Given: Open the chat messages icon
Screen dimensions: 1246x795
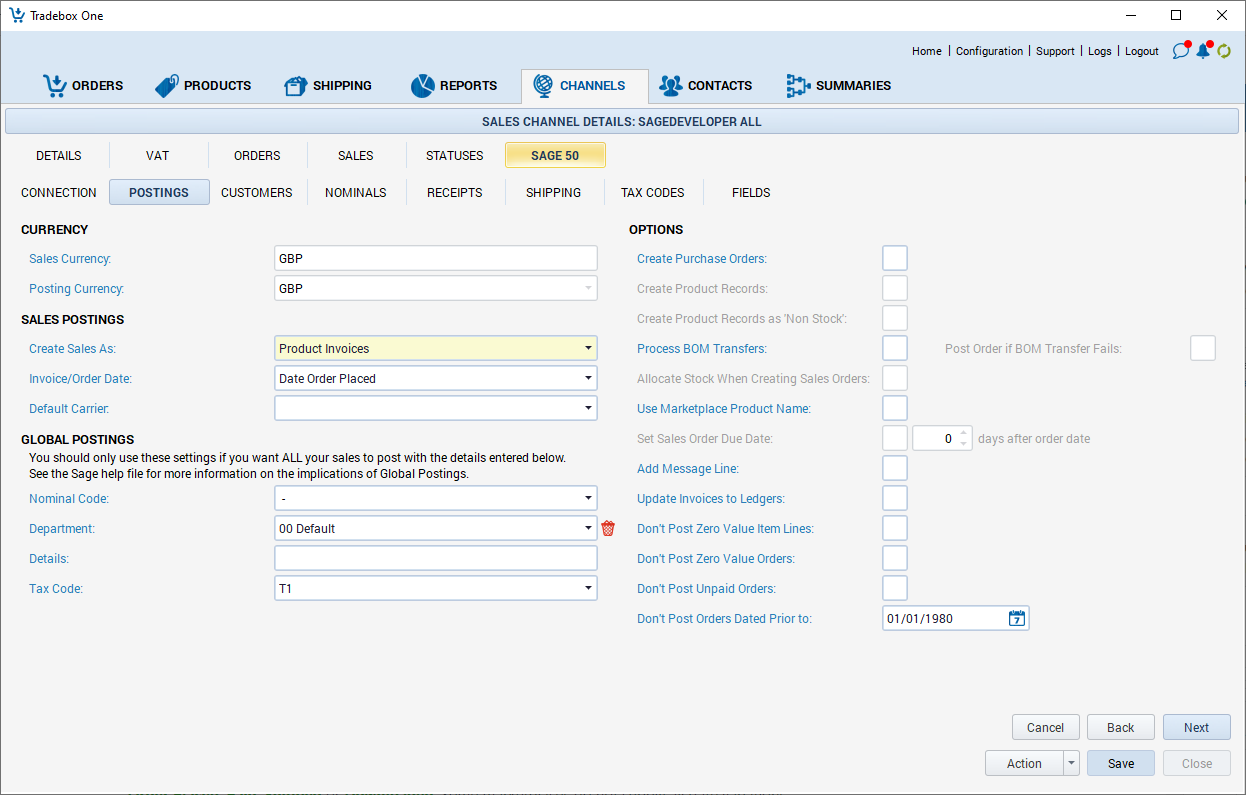Looking at the screenshot, I should tap(1181, 51).
